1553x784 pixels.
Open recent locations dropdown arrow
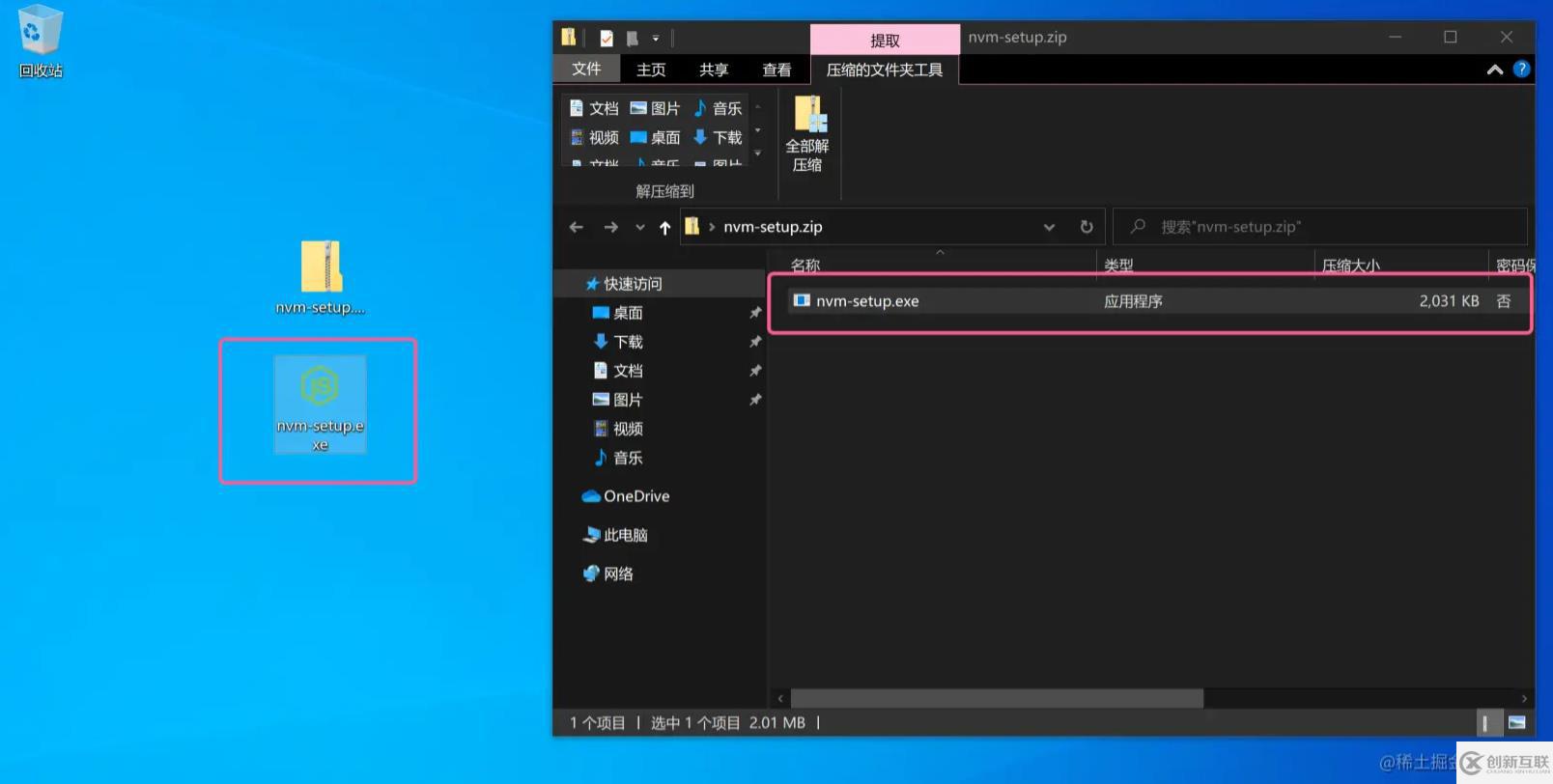[639, 228]
